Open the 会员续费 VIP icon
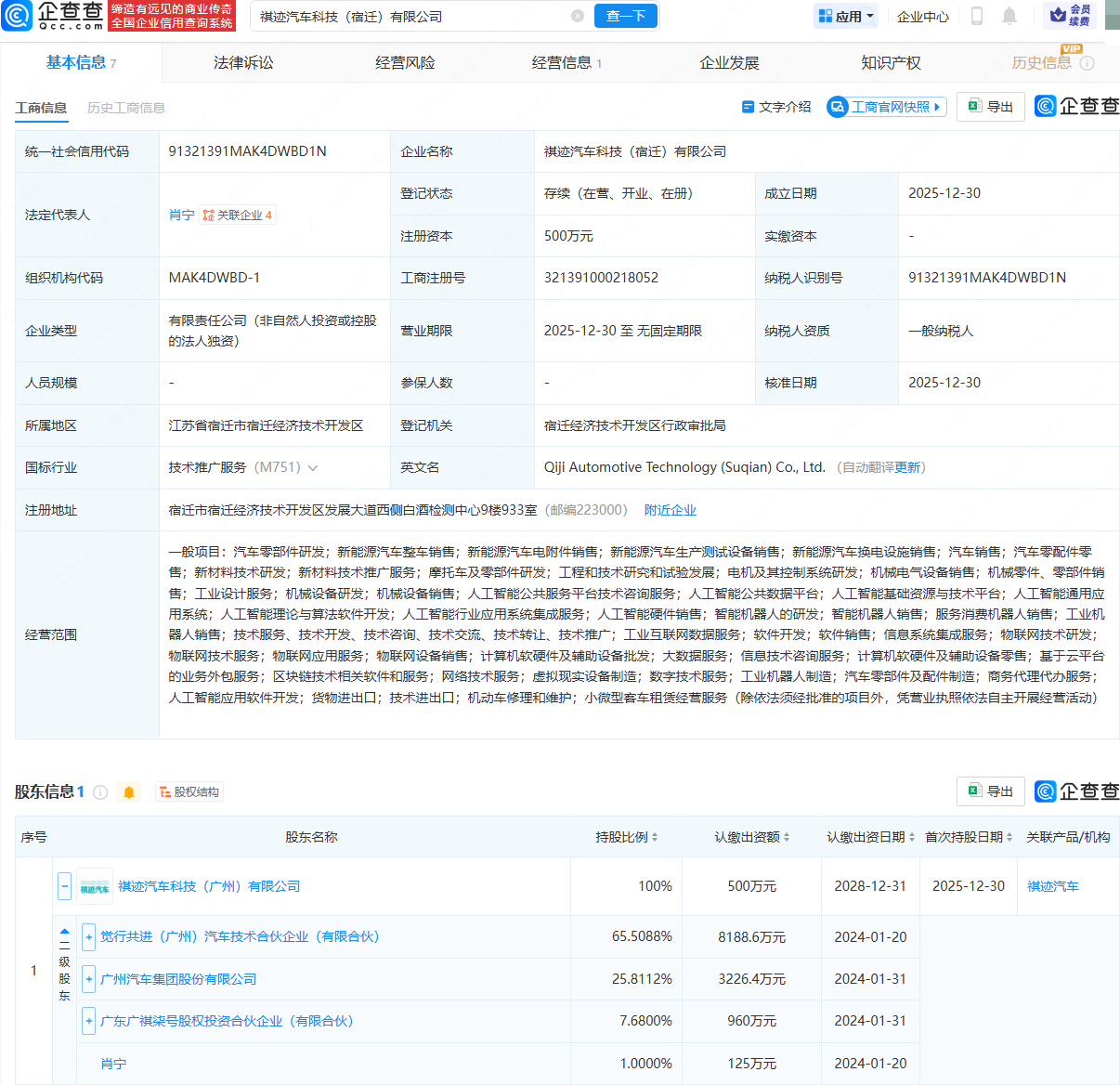This screenshot has width=1120, height=1085. coord(1070,16)
